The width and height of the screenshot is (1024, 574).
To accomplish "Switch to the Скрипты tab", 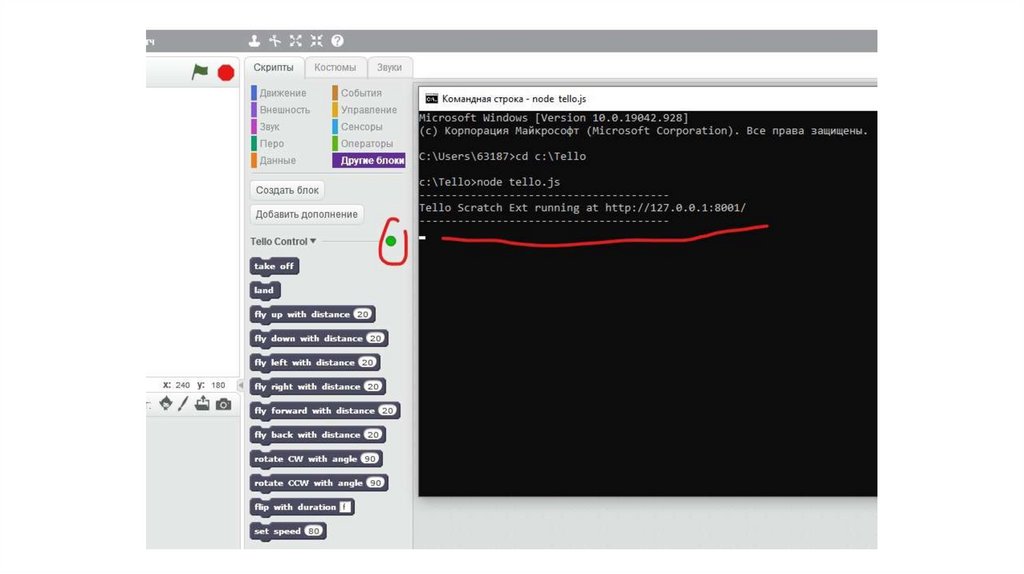I will [x=274, y=67].
